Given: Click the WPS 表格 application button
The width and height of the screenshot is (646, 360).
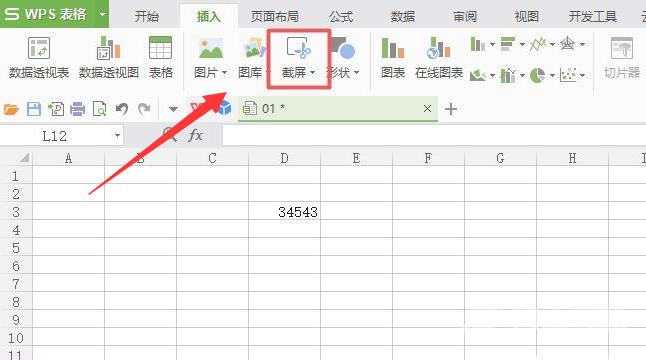Looking at the screenshot, I should pyautogui.click(x=47, y=14).
